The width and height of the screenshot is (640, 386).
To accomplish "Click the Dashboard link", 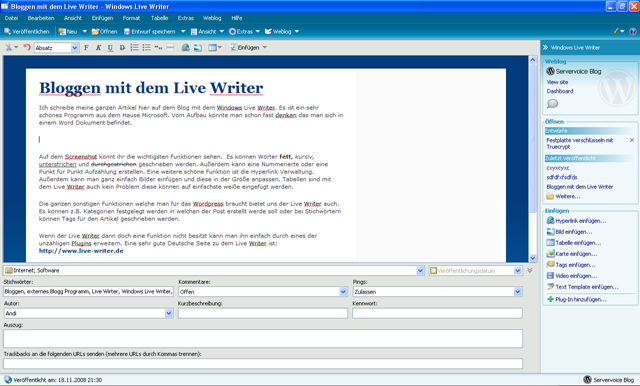I will [560, 91].
